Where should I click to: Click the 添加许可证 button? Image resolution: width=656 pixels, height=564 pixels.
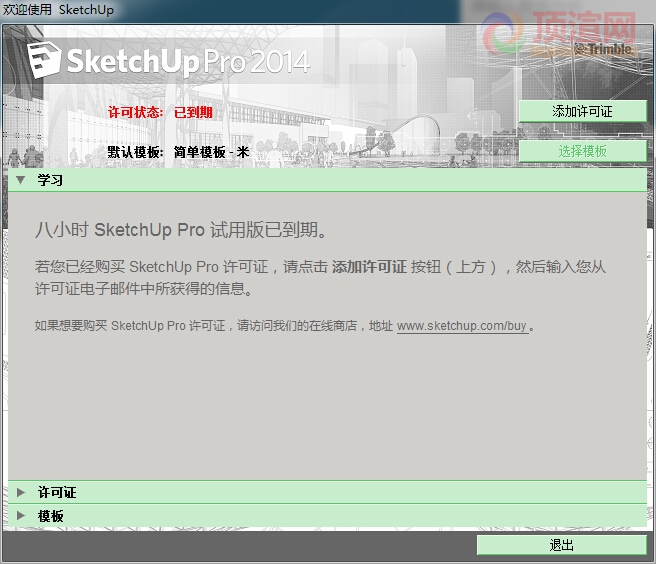(x=582, y=111)
